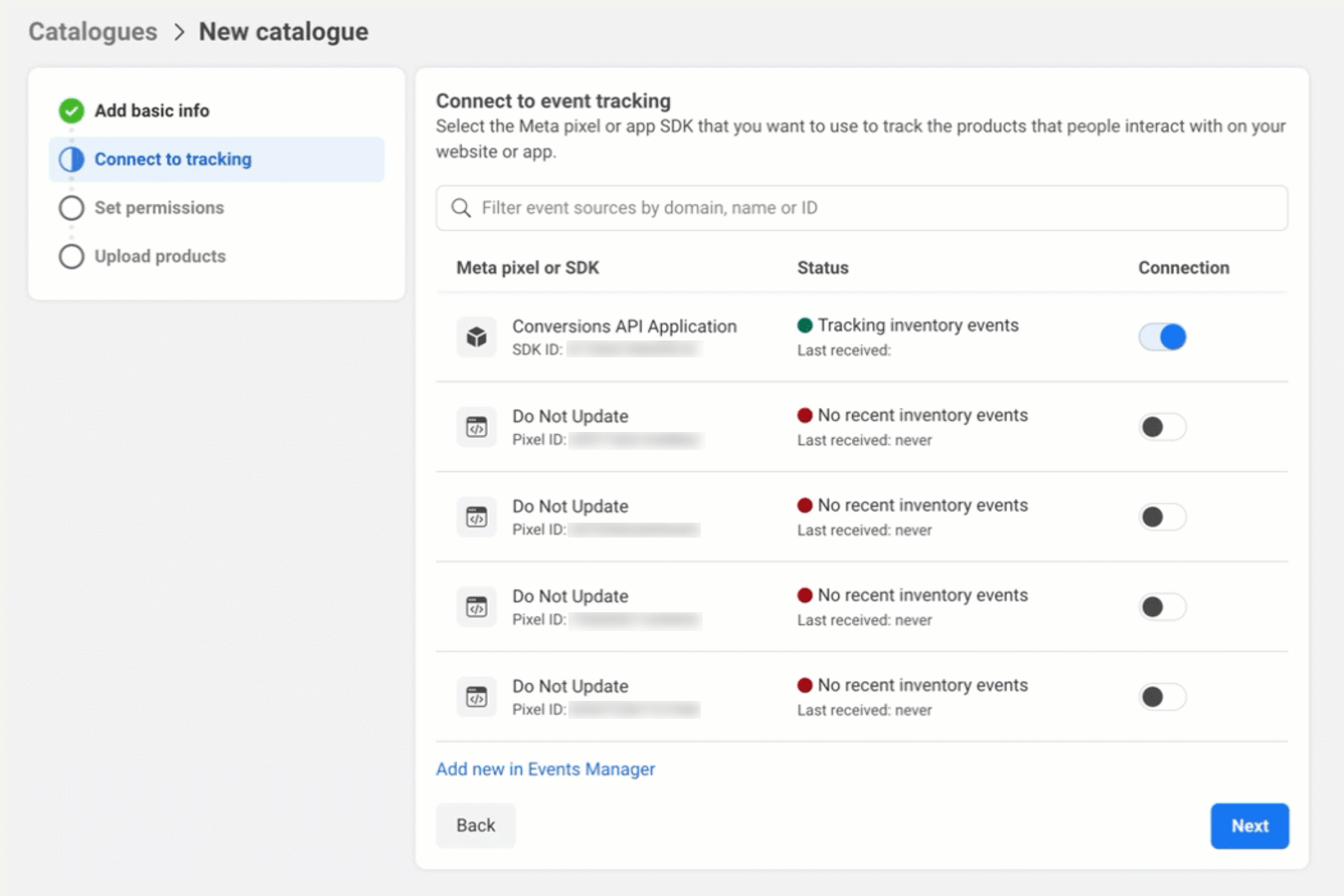Click the filter event sources input field
1344x896 pixels.
796,207
